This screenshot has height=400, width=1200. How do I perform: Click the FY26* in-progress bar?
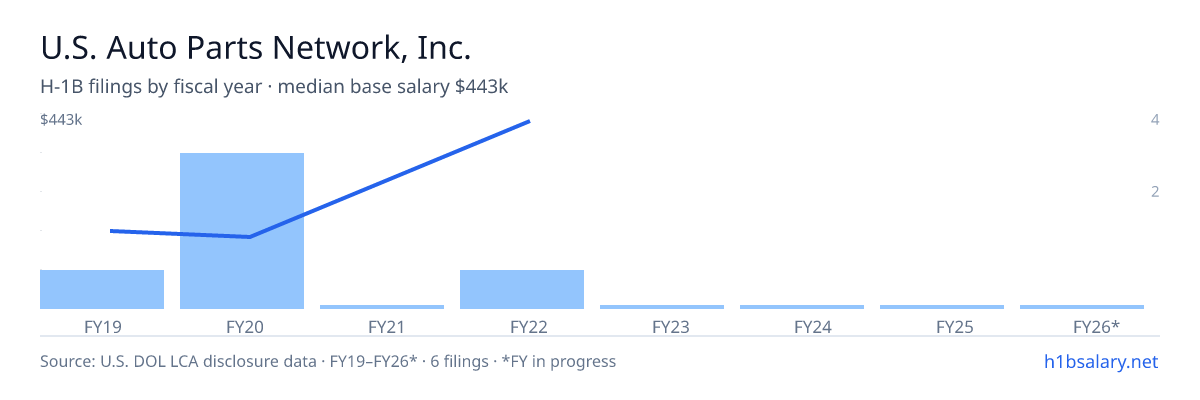[1082, 307]
